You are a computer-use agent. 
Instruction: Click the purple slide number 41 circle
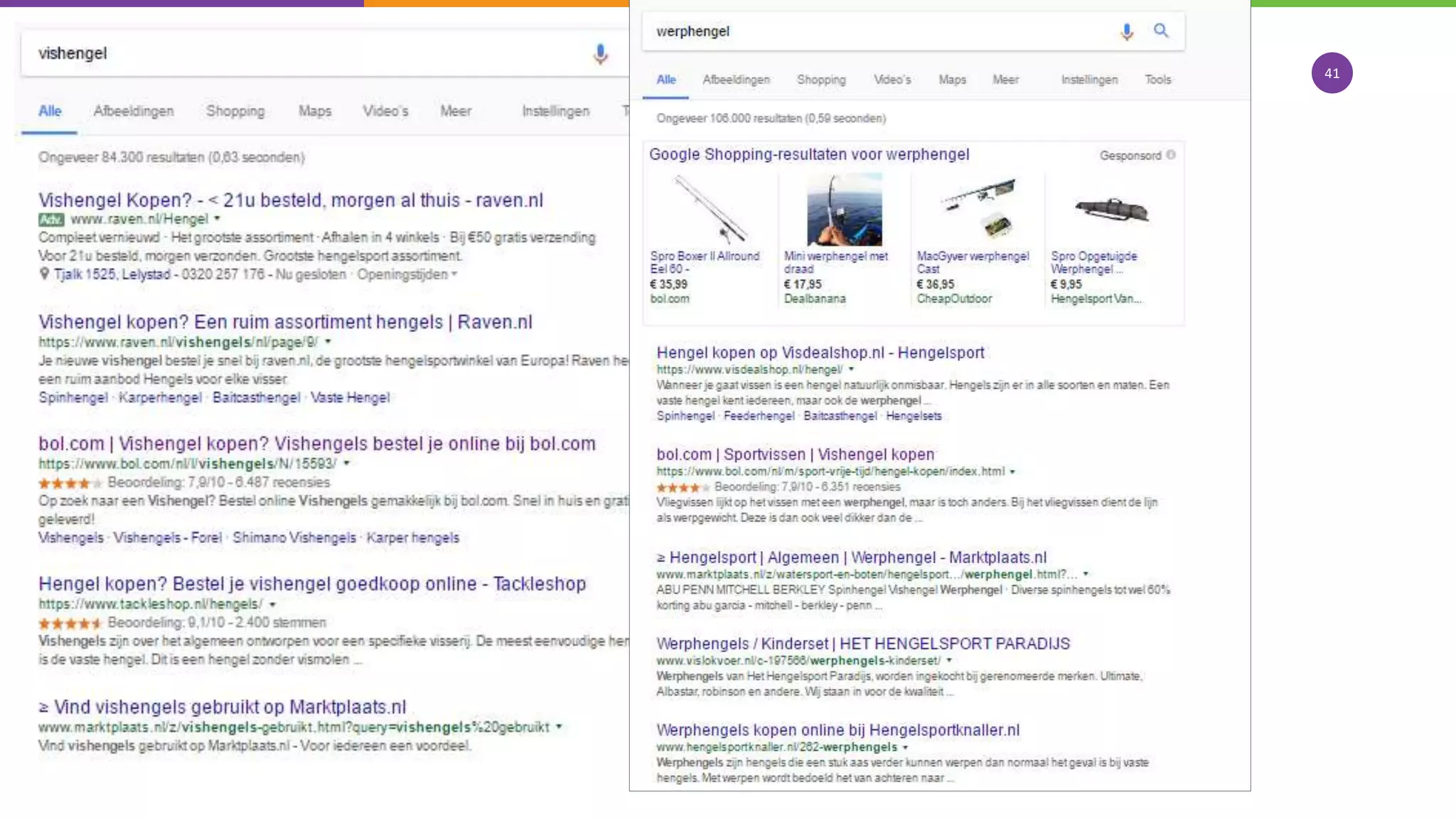click(x=1332, y=73)
